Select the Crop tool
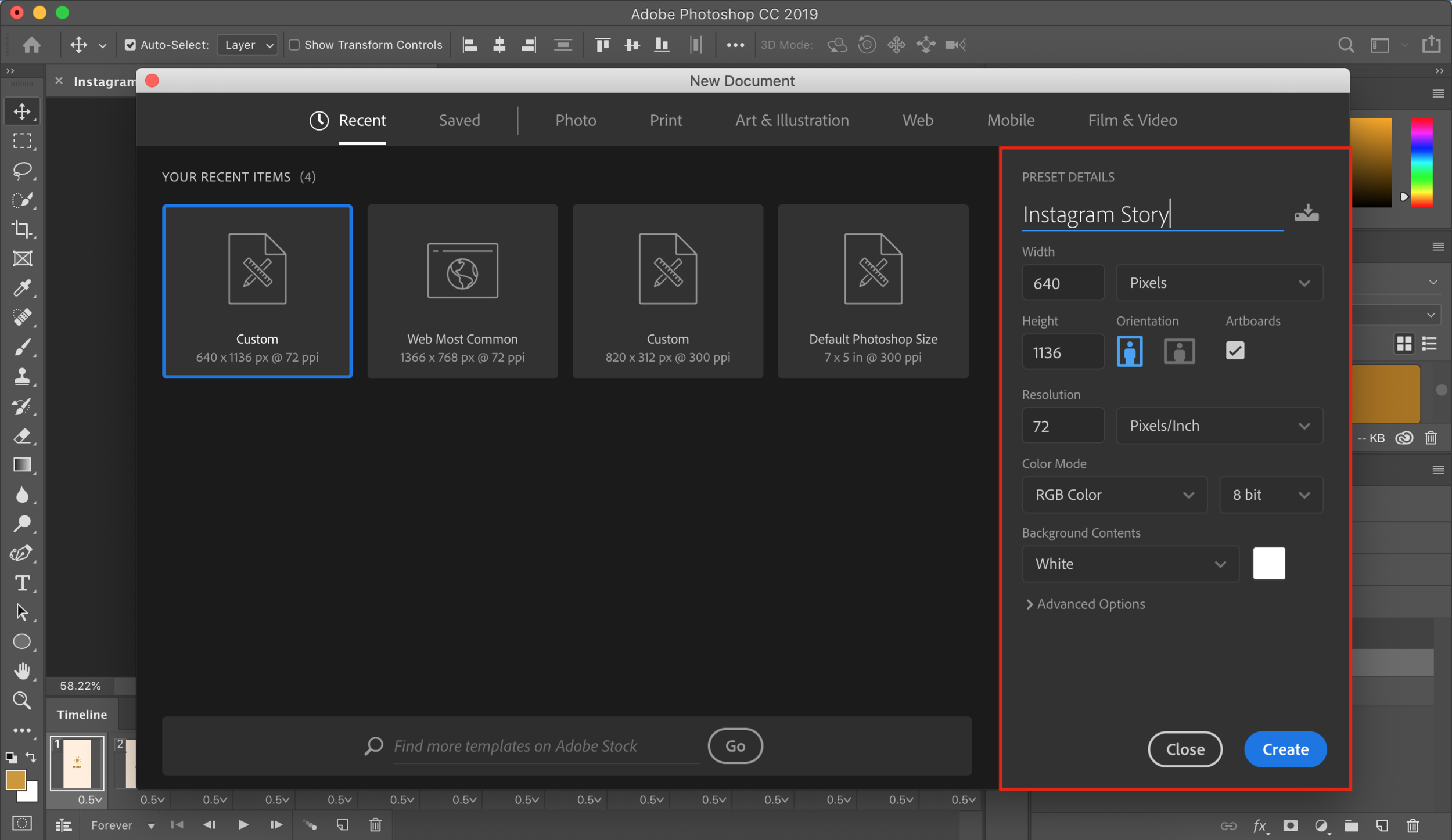 [22, 229]
